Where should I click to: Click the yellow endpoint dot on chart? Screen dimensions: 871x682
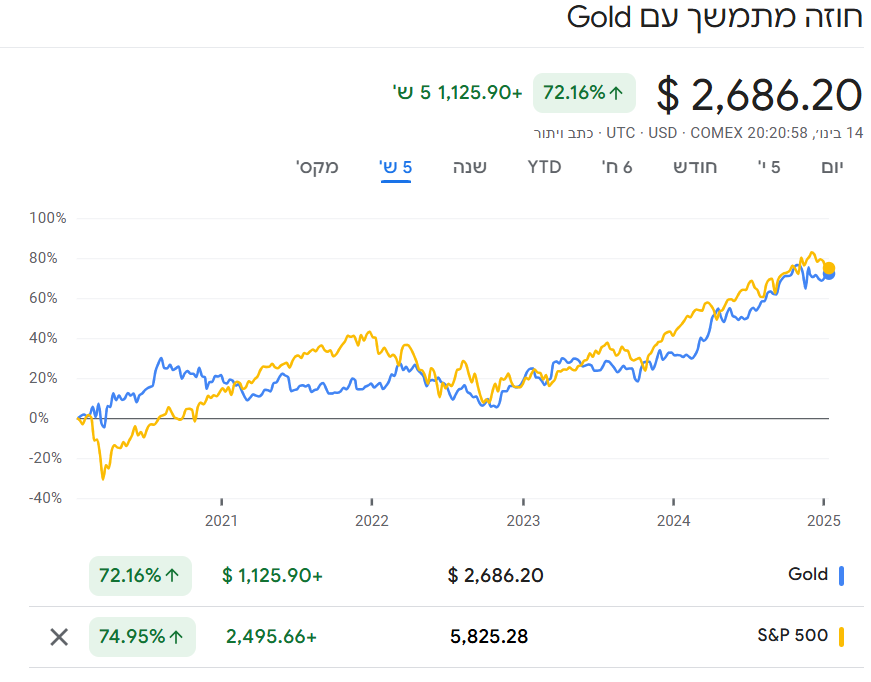[x=829, y=268]
